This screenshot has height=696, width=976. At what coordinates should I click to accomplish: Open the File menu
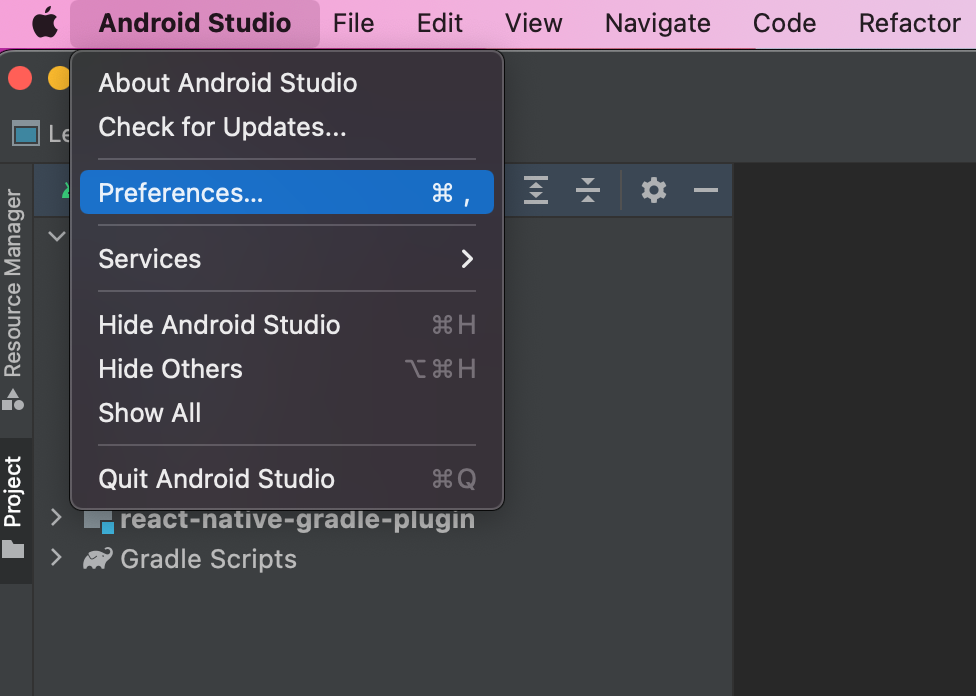click(353, 24)
